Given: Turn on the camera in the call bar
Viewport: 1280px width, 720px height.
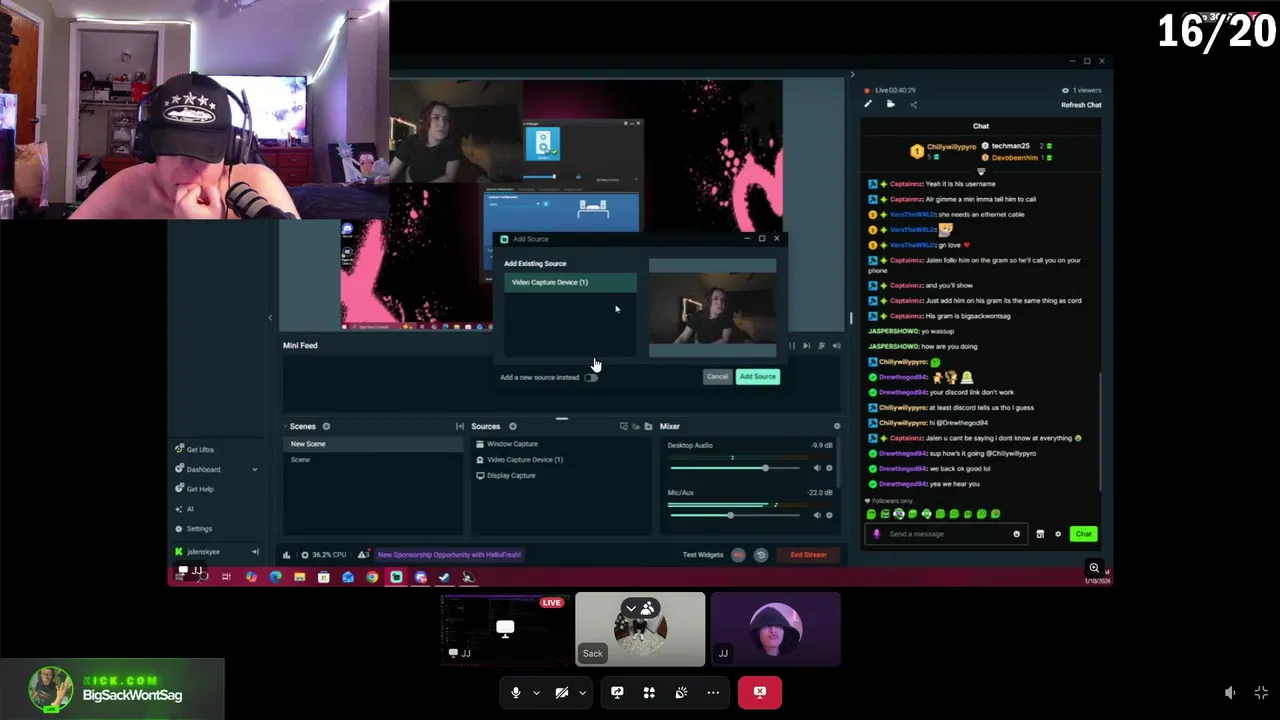Looking at the screenshot, I should point(562,692).
